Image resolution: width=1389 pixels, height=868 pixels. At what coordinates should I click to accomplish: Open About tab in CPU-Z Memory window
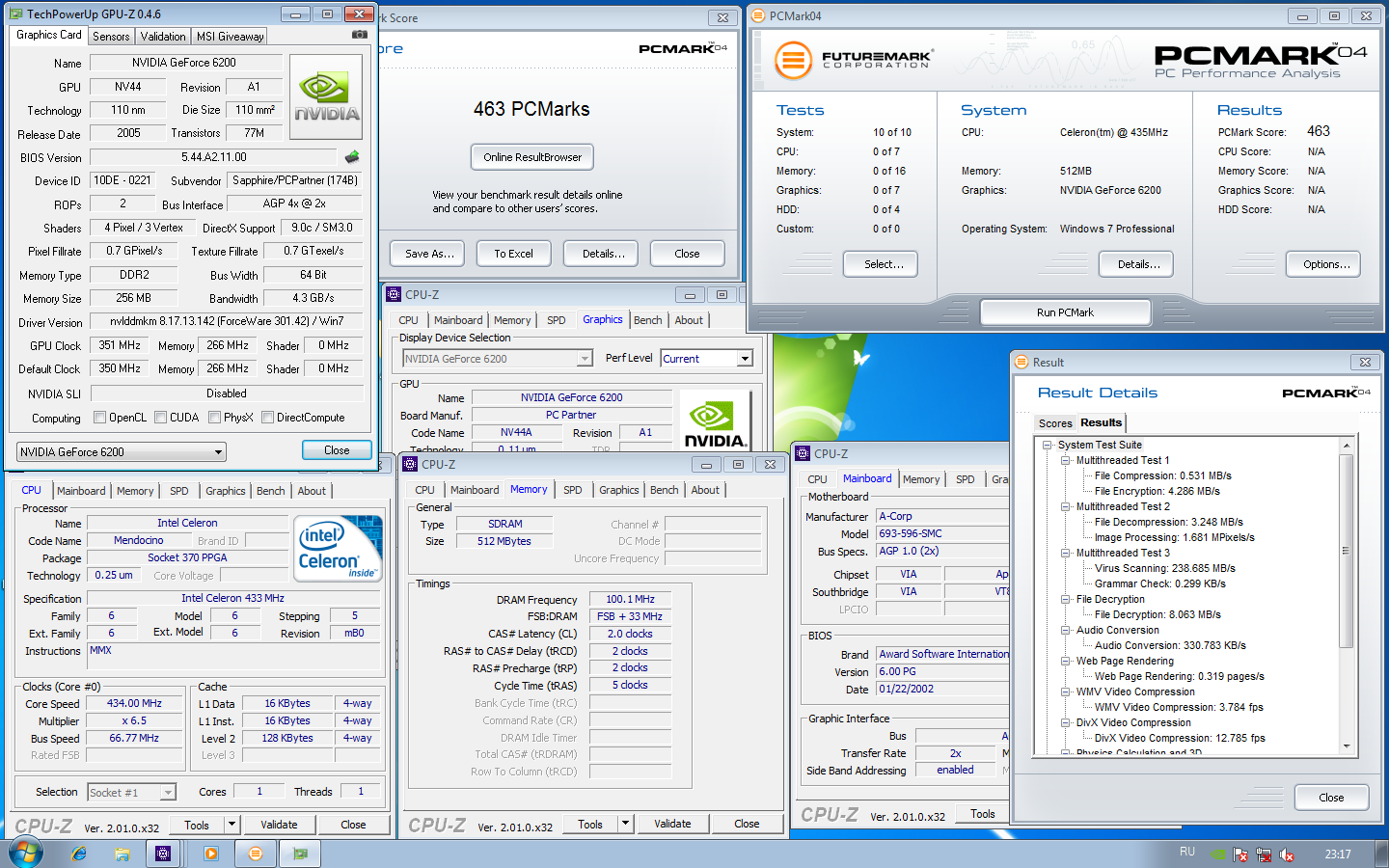705,490
